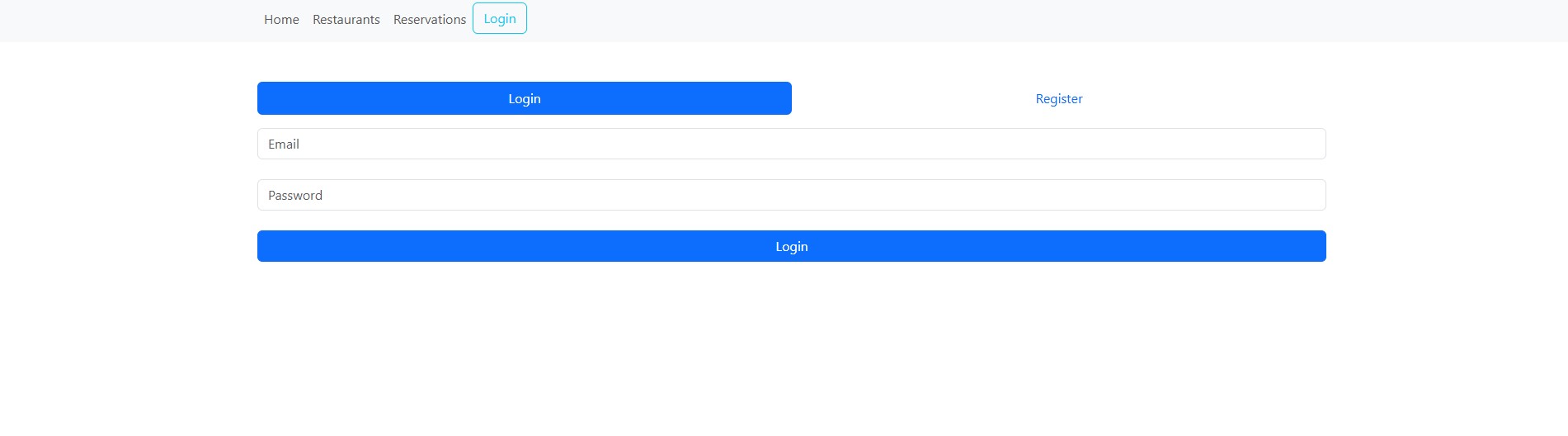Open the Reservations nav link
Image resolution: width=1568 pixels, height=436 pixels.
coord(430,20)
